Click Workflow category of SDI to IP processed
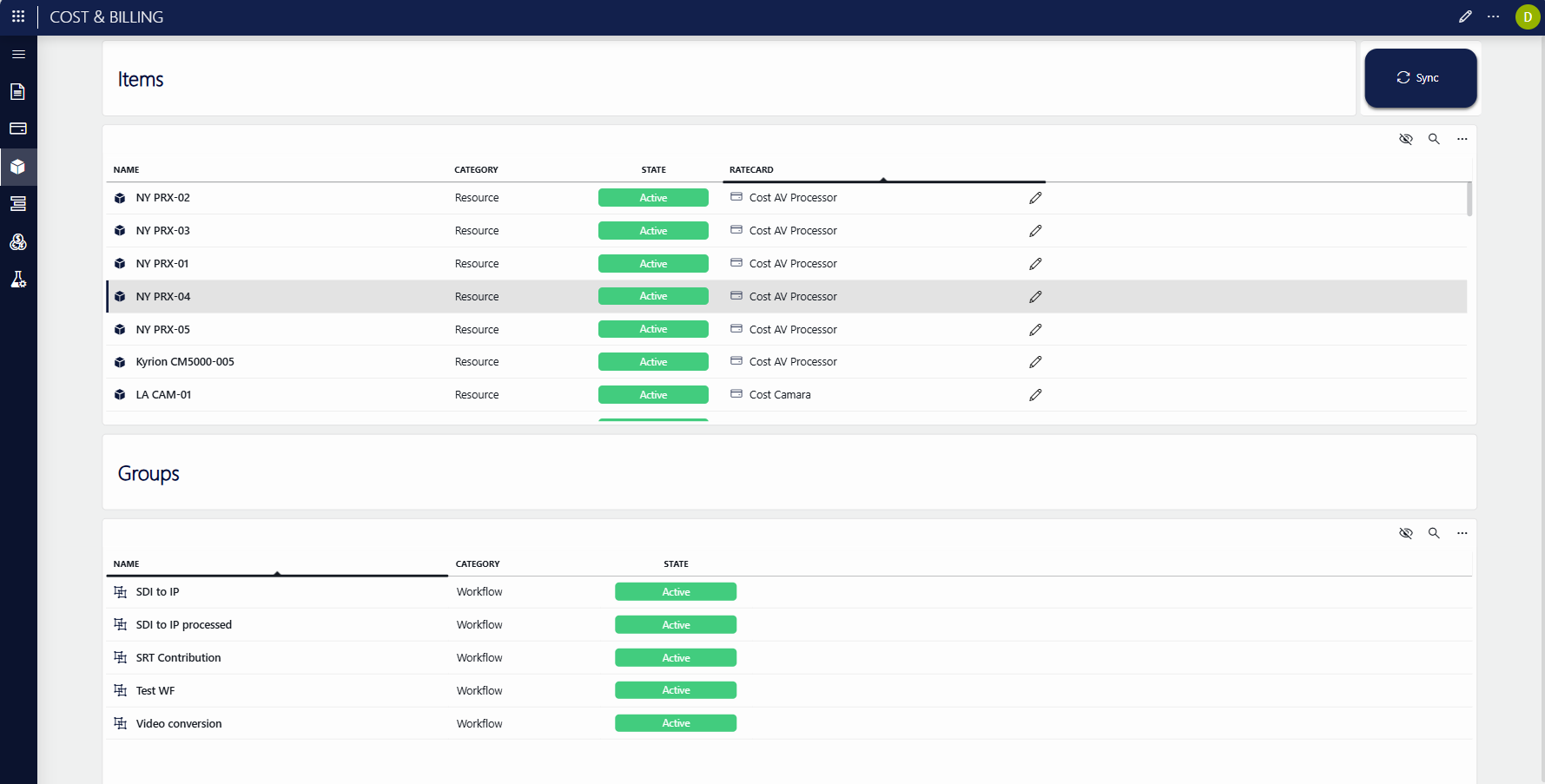Image resolution: width=1545 pixels, height=784 pixels. click(479, 625)
